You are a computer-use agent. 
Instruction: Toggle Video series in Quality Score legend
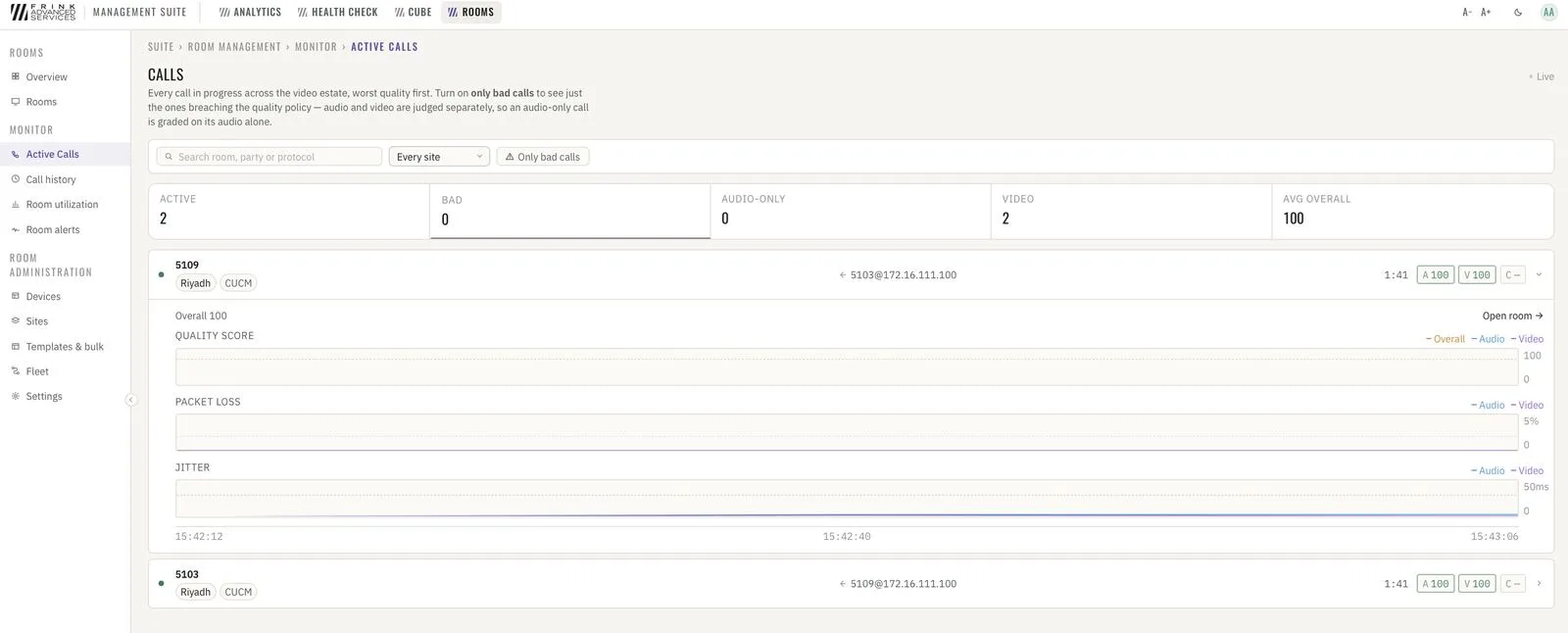(x=1527, y=339)
